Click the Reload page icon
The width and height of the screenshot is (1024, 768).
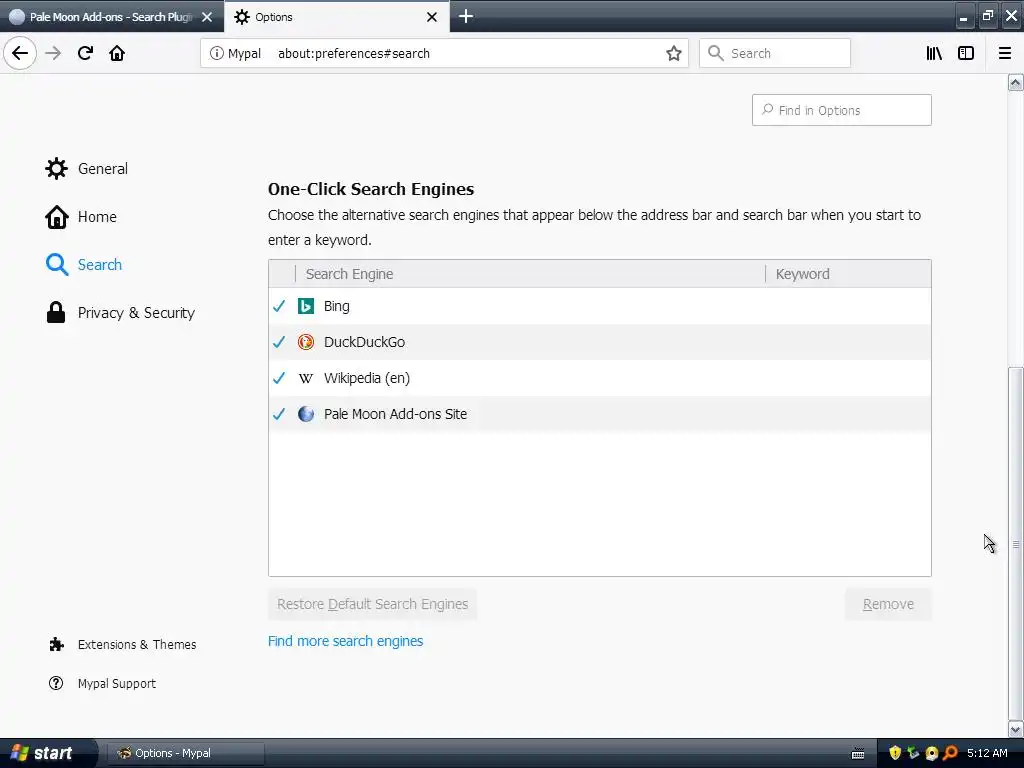(85, 53)
